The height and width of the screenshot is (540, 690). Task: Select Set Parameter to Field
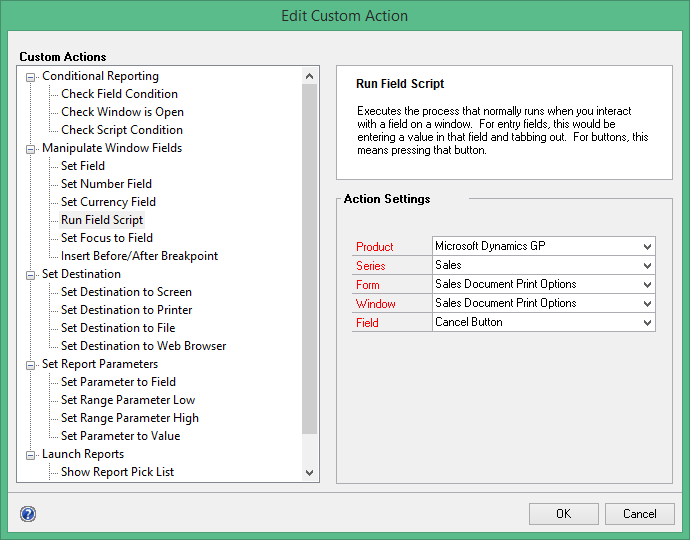tap(118, 382)
